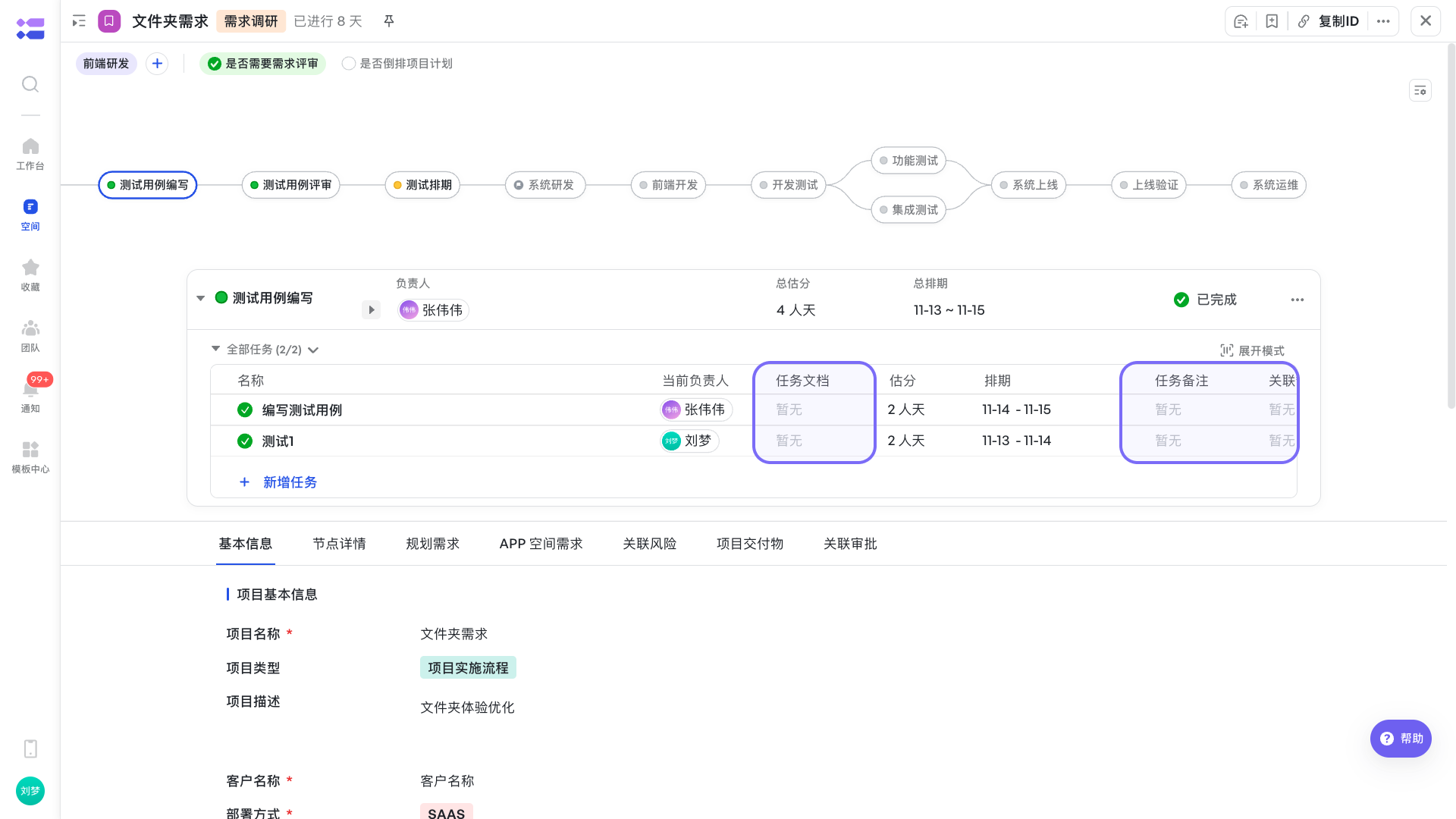The width and height of the screenshot is (1456, 819).
Task: Switch to the 基本信息 tab
Action: tap(245, 544)
